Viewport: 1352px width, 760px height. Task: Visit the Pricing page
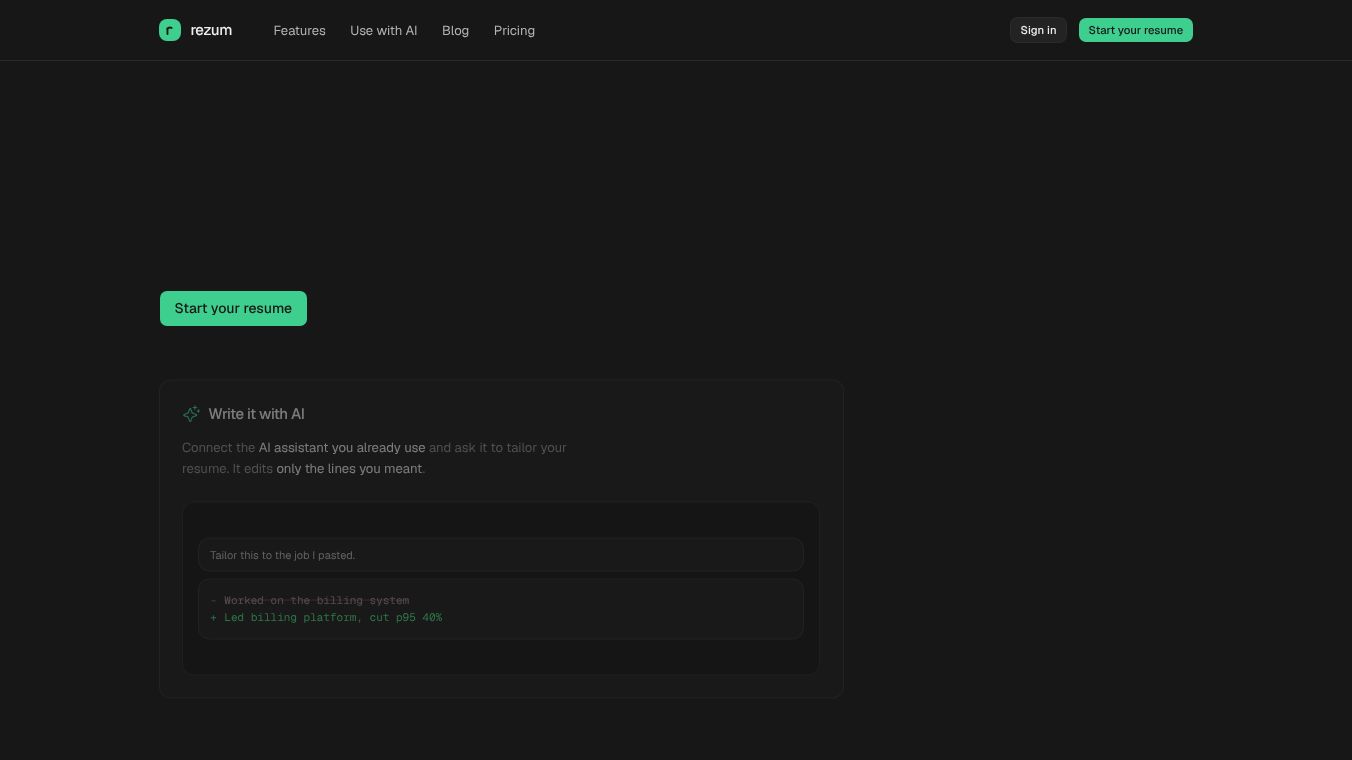pyautogui.click(x=514, y=30)
